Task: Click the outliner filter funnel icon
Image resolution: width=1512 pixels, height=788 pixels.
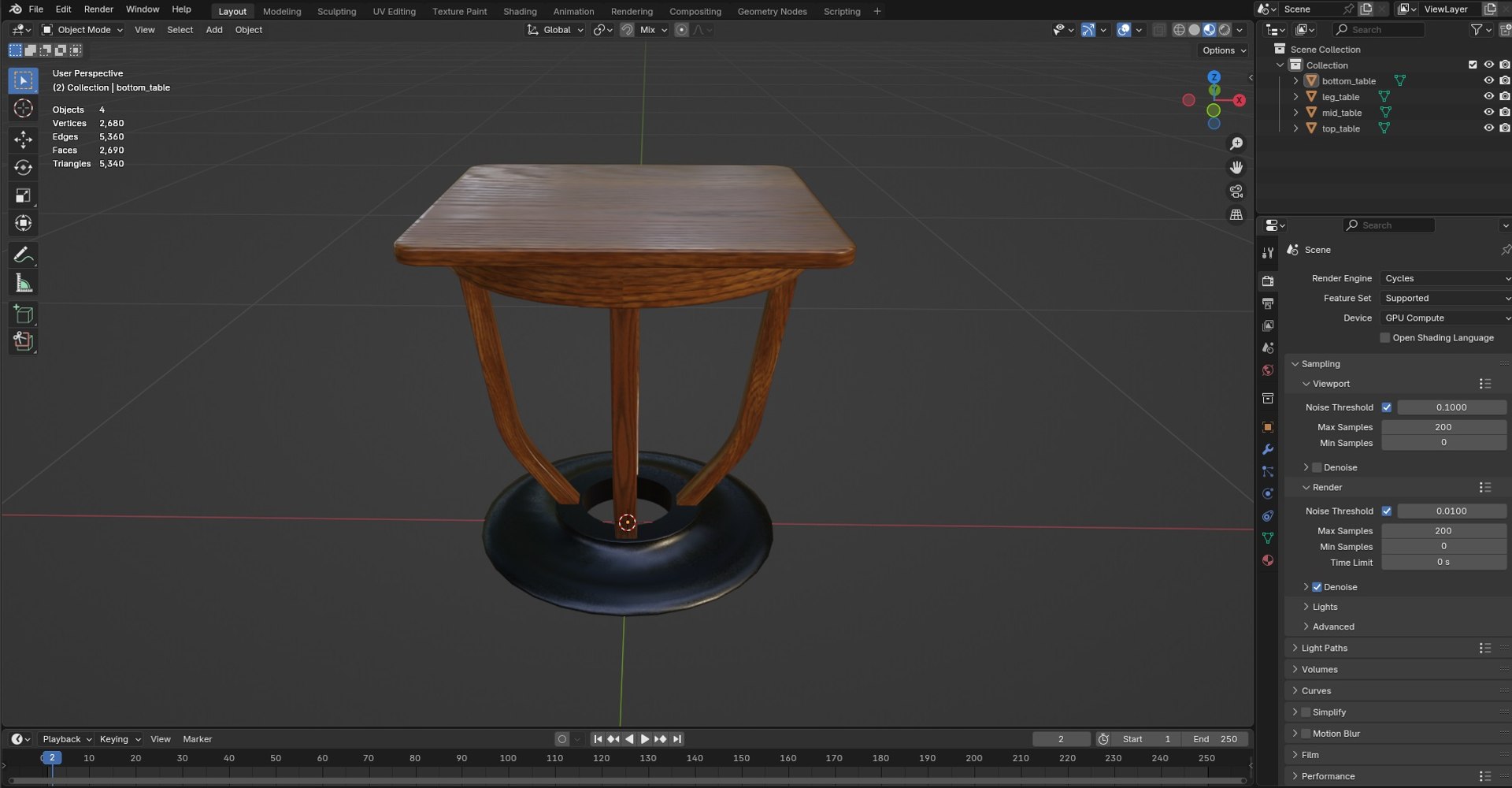Action: [x=1477, y=29]
